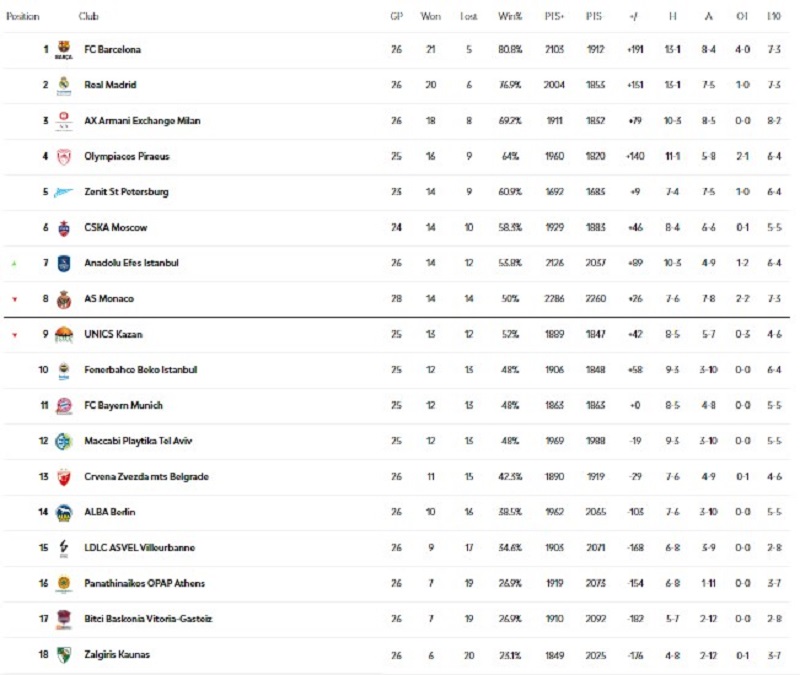
Task: Select Fenerbahce Beko Istanbul club name
Action: click(141, 370)
